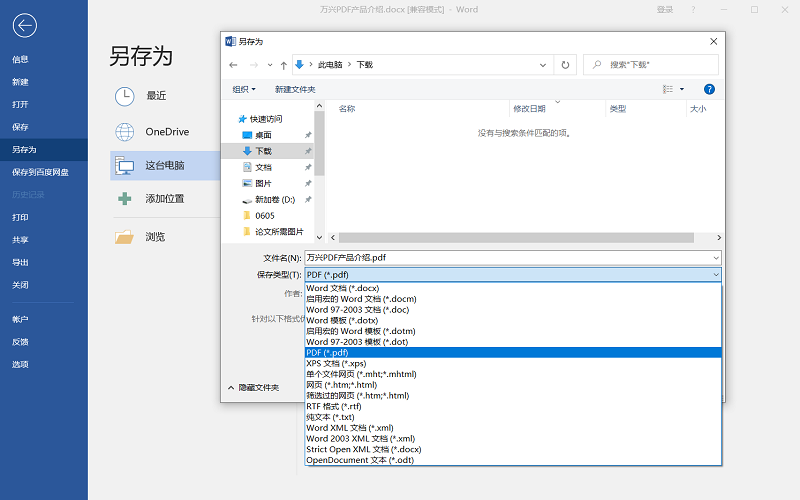Open the Organize dropdown menu
This screenshot has height=500, width=800.
[x=244, y=89]
